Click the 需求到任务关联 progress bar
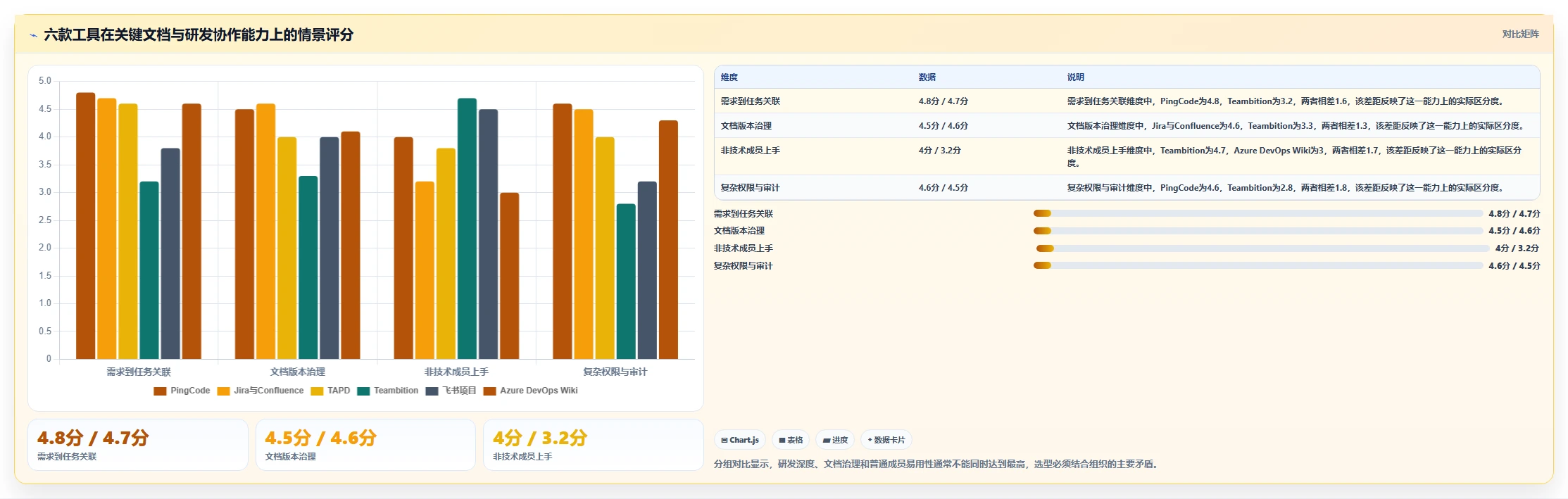The height and width of the screenshot is (499, 1568). [x=1258, y=213]
